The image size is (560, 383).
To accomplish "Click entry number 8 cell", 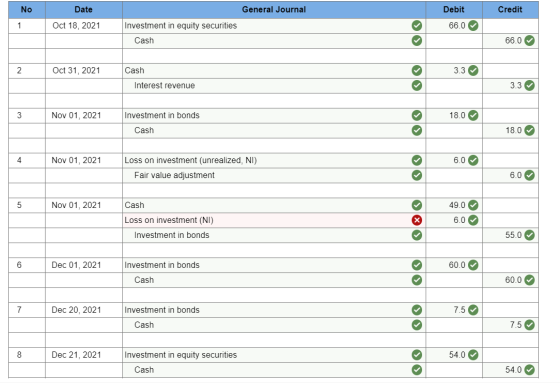I will [x=27, y=355].
